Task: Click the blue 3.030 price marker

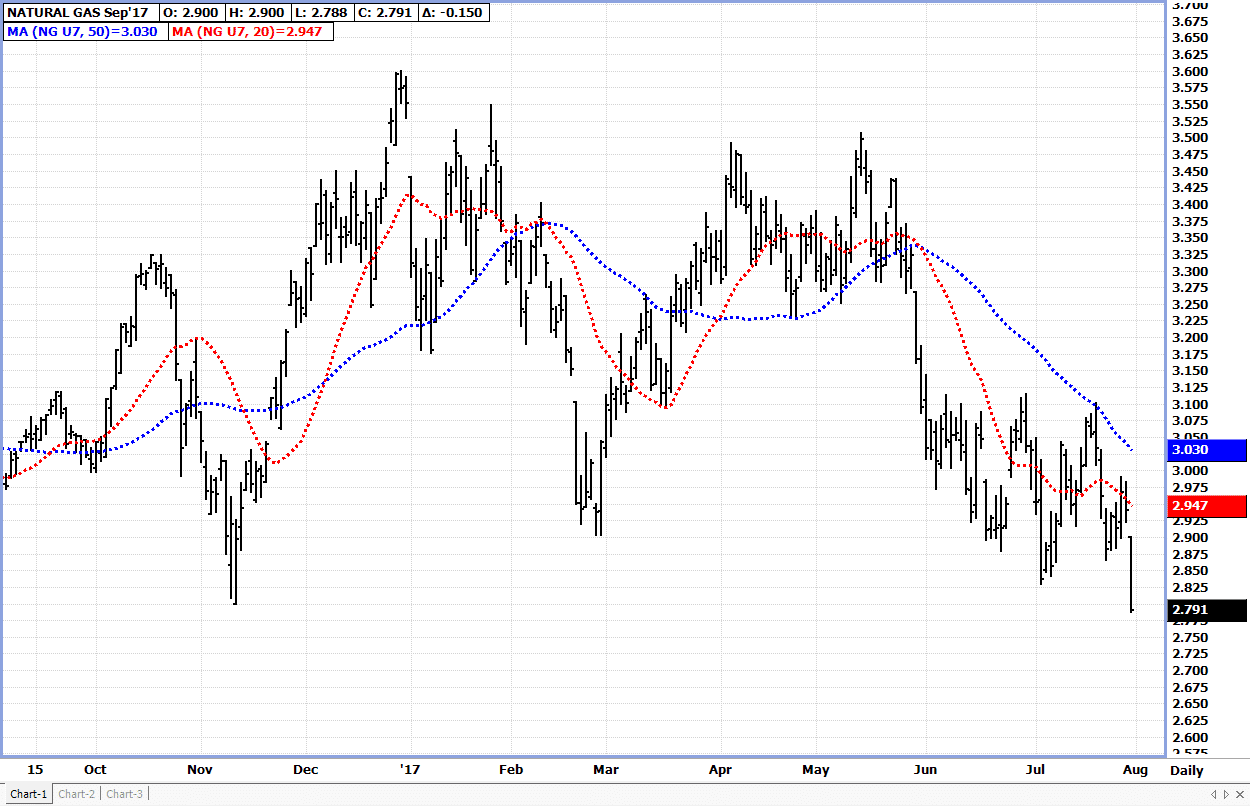Action: pos(1207,450)
